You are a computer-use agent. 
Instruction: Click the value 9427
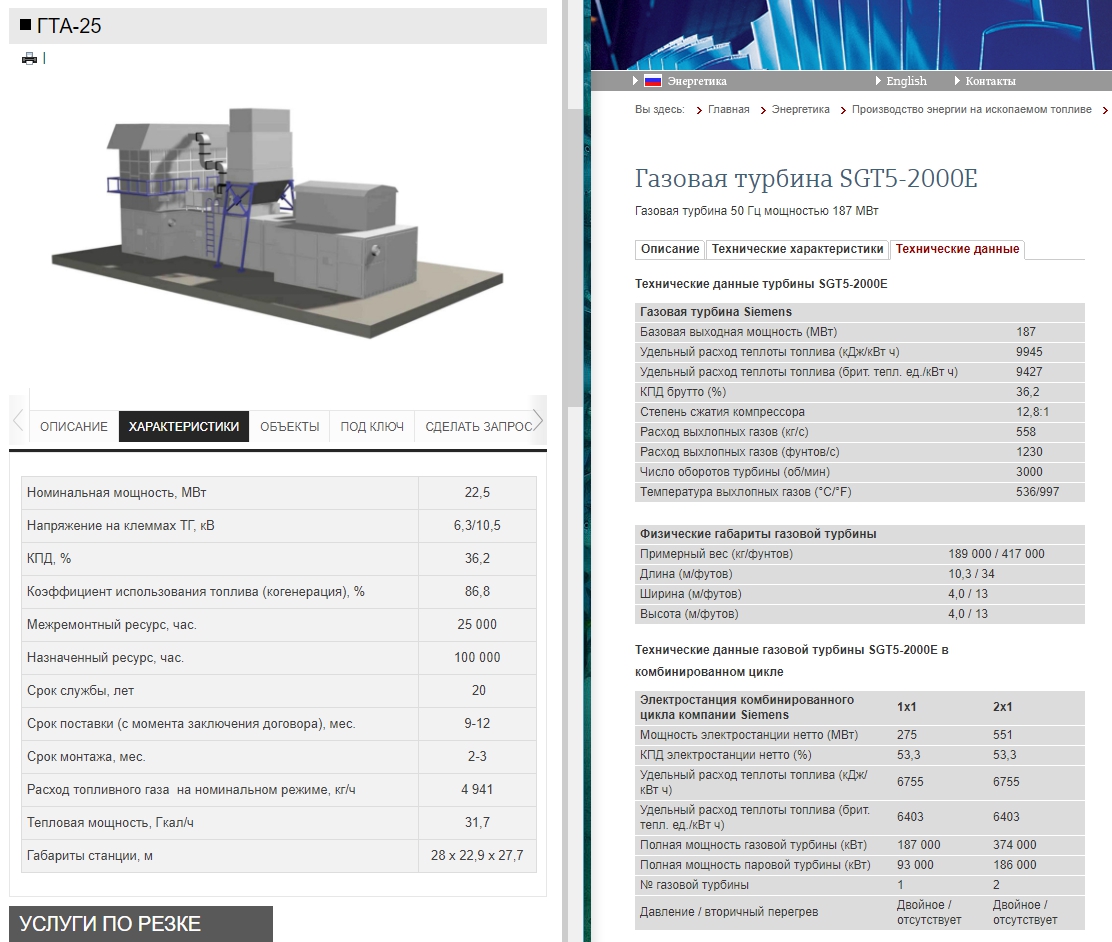point(1029,372)
